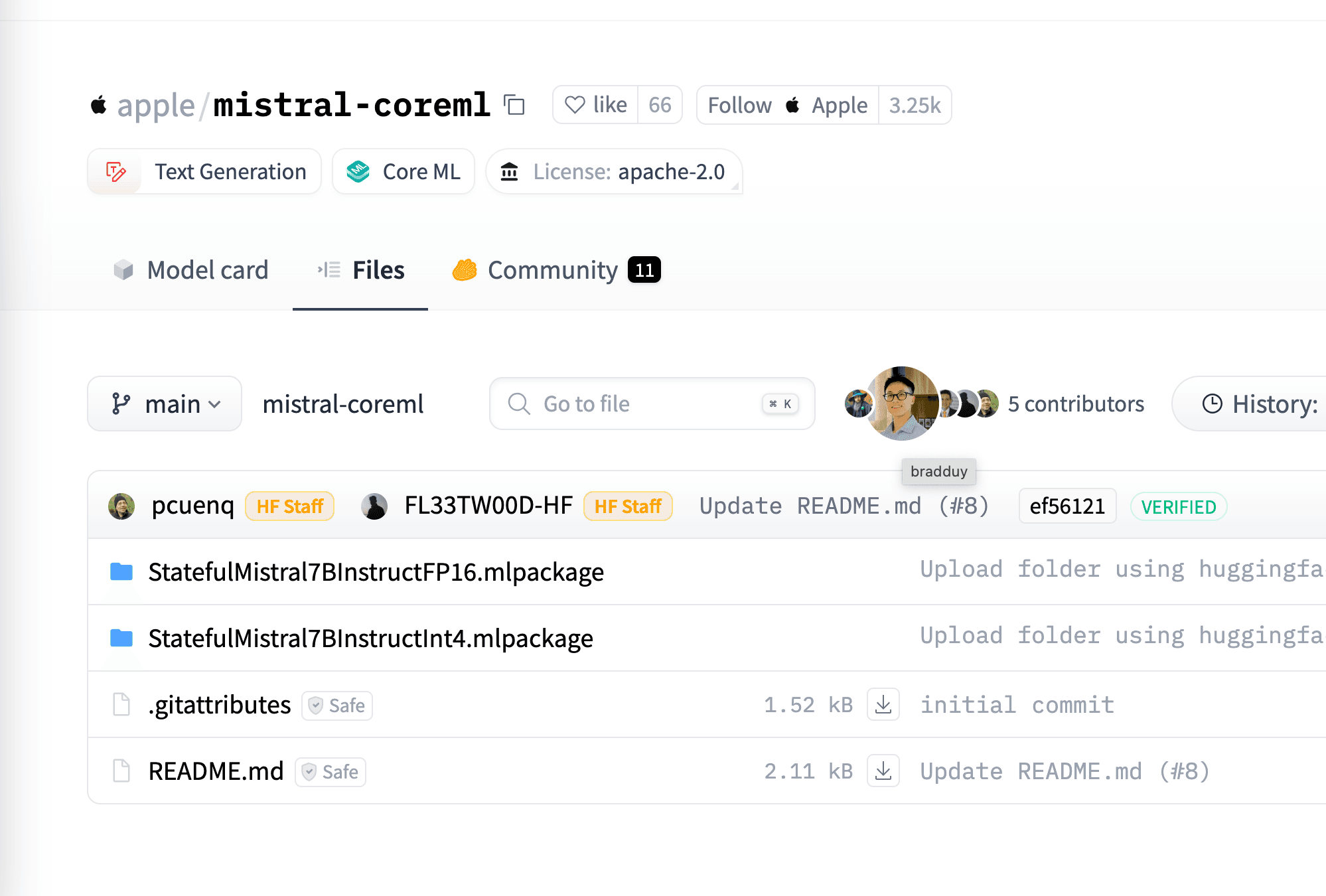Click FL33TW00D-HF's avatar image

(374, 506)
